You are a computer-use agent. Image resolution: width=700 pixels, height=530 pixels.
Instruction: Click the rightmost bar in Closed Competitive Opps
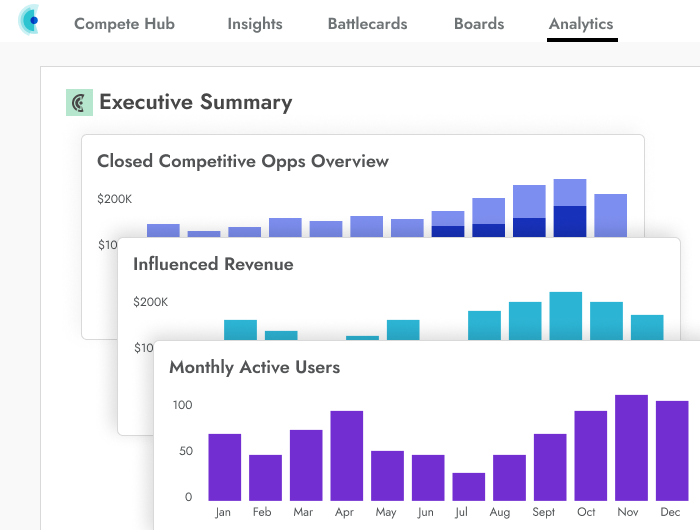click(610, 215)
